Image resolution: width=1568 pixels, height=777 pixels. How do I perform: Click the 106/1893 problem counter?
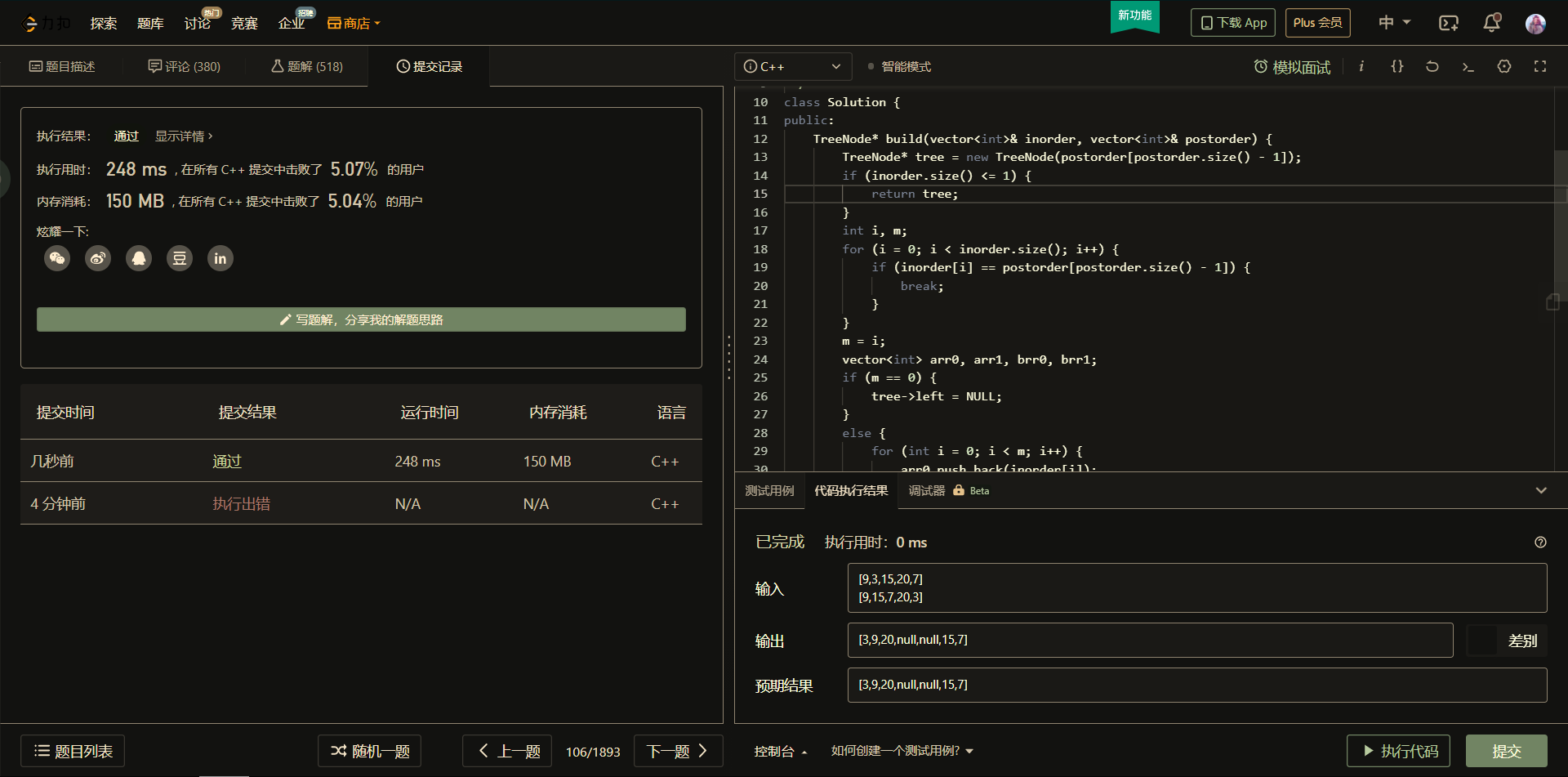coord(593,752)
